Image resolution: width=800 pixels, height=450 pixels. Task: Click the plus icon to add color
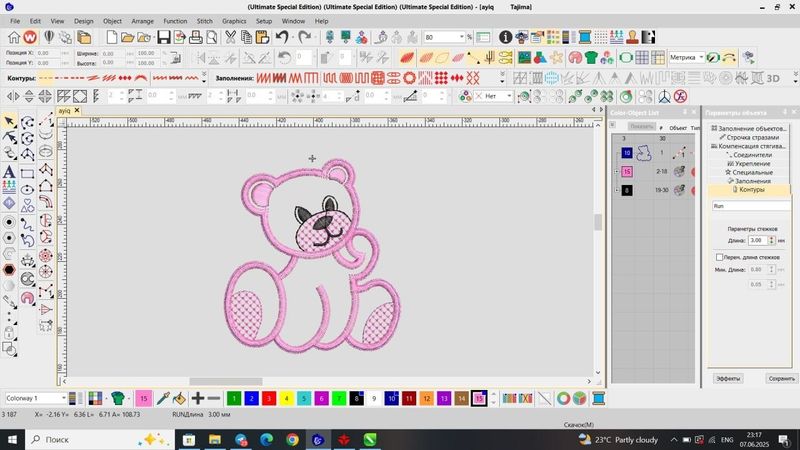coord(197,398)
